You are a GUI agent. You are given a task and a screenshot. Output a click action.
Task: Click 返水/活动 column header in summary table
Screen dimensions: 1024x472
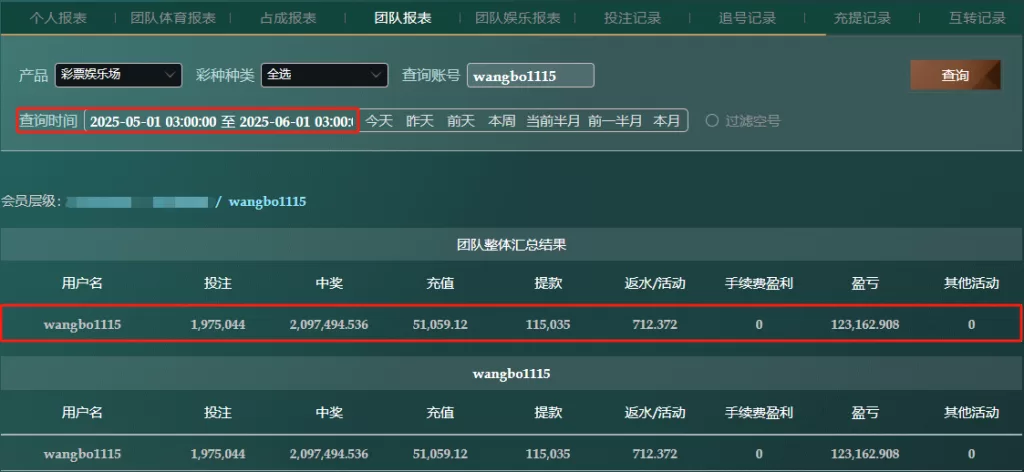coord(655,283)
